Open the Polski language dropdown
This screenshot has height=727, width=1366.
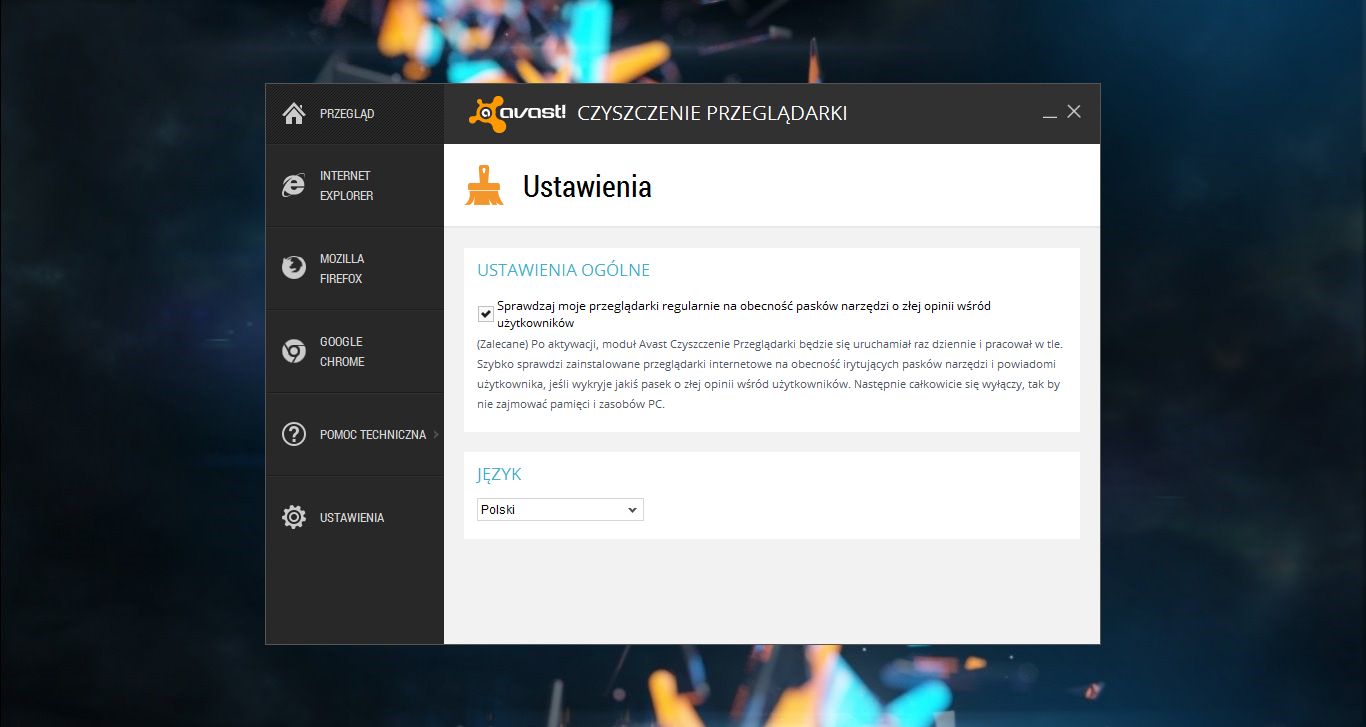[x=560, y=510]
